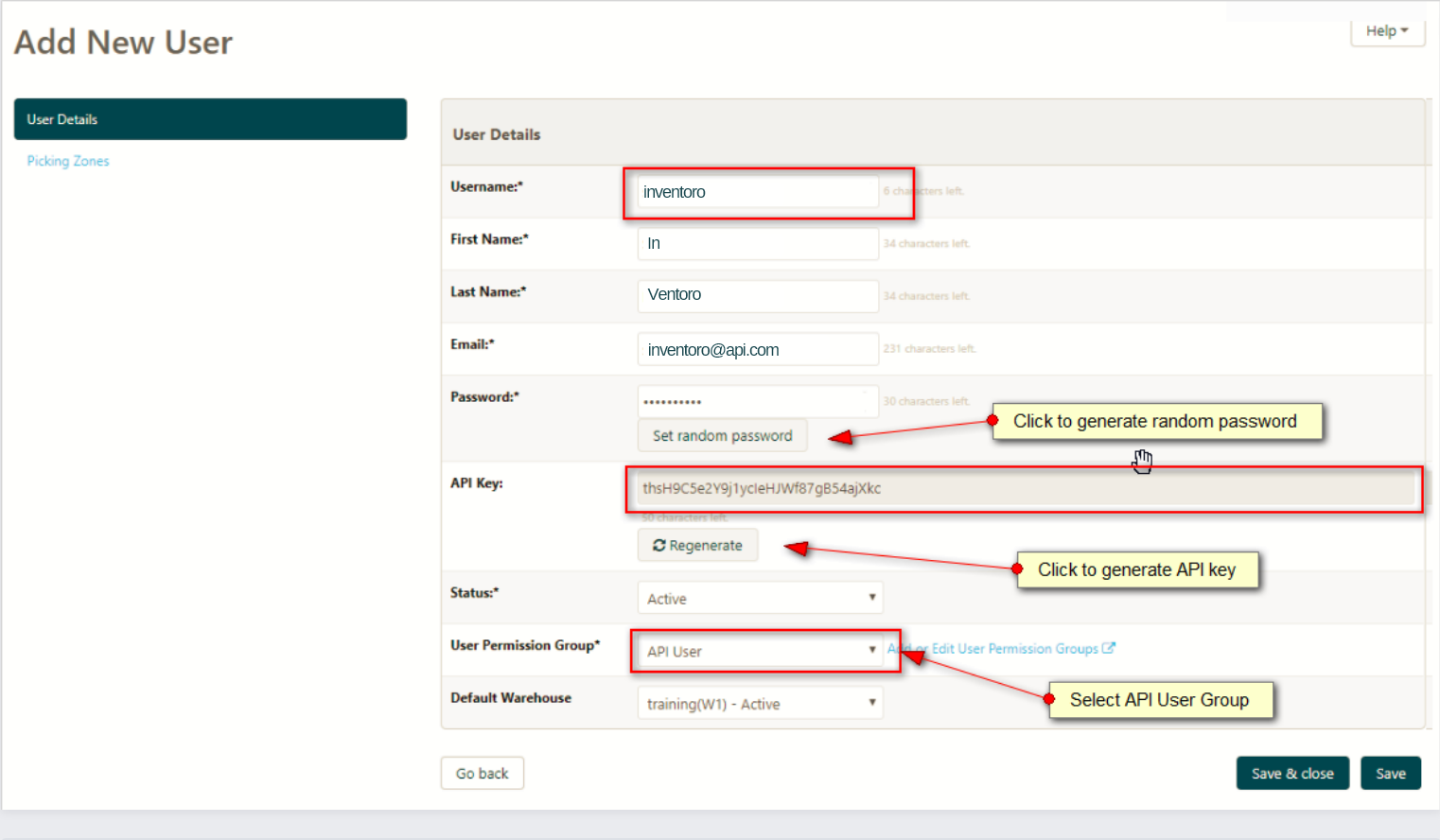The image size is (1440, 840).
Task: Click the Save & close button
Action: (1292, 773)
